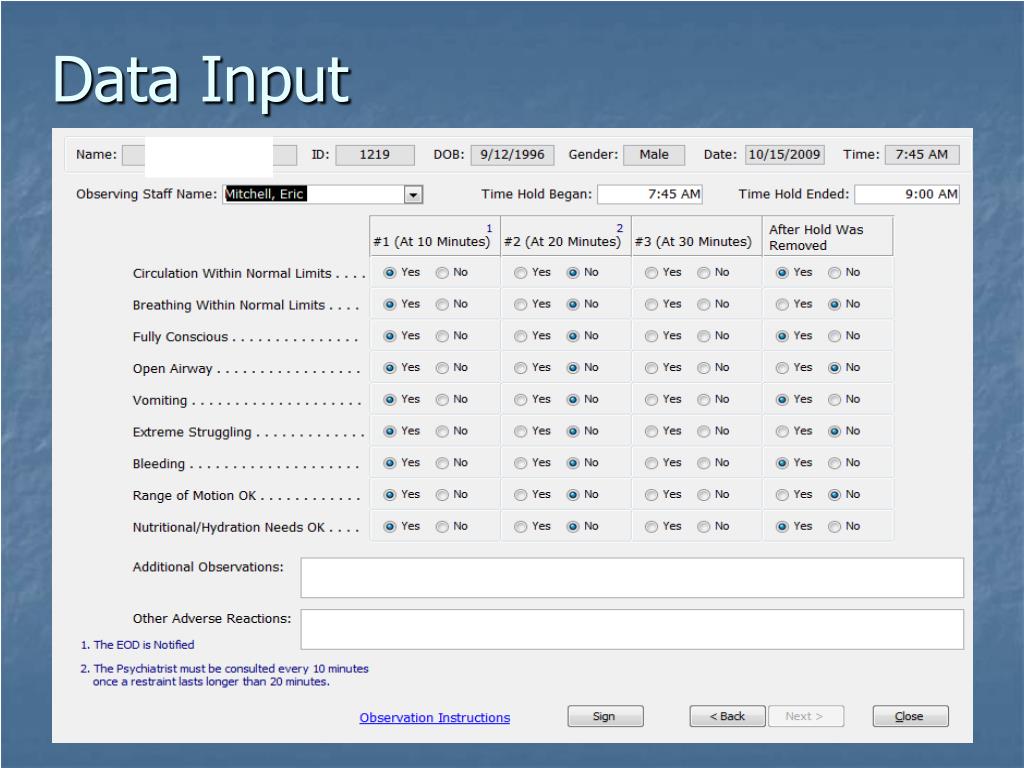This screenshot has height=768, width=1024.
Task: Select Yes for Breathing at 20 minutes
Action: [x=520, y=304]
